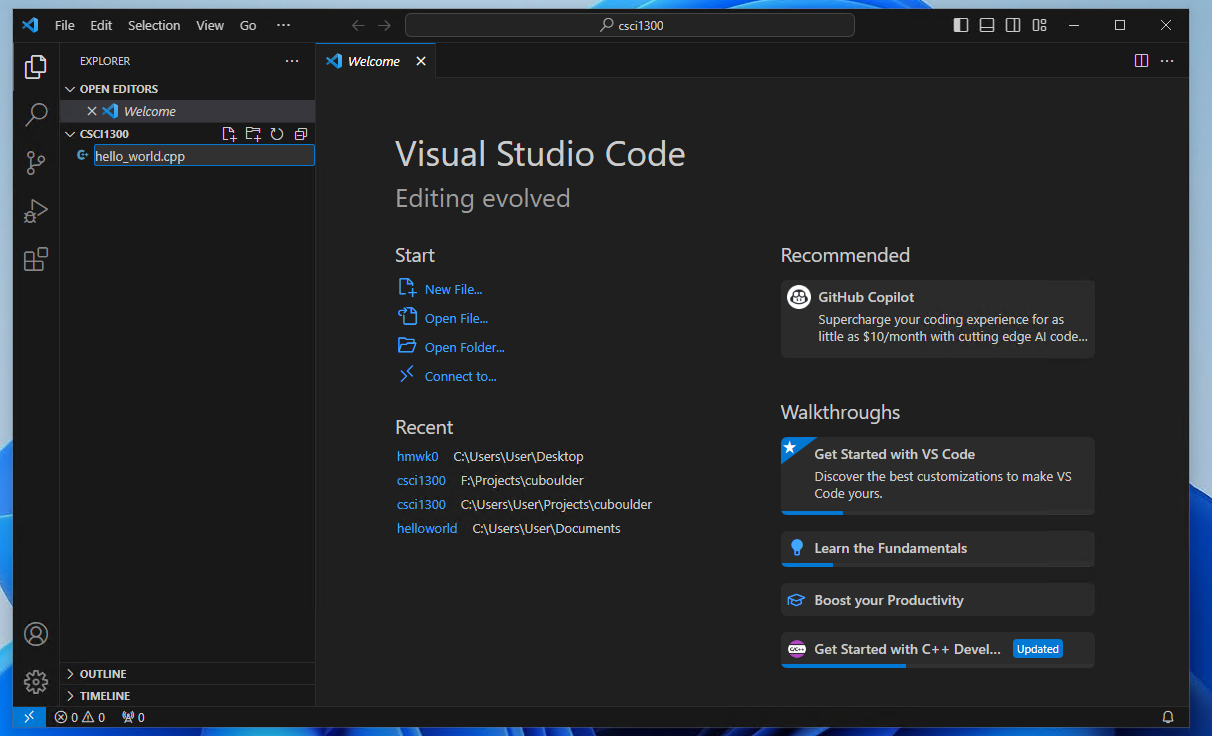
Task: Open the Run and Debug view icon
Action: [x=36, y=211]
